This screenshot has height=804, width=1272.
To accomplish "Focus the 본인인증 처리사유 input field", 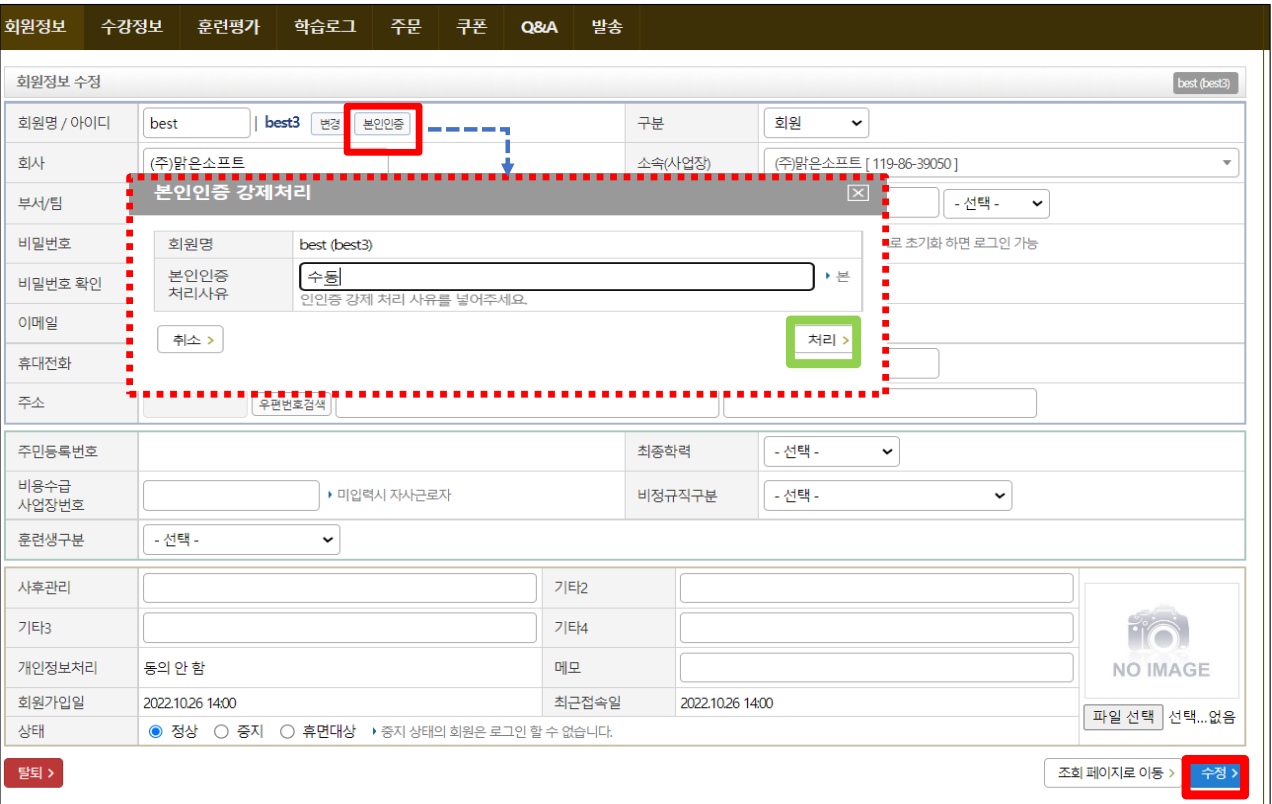I will [556, 277].
